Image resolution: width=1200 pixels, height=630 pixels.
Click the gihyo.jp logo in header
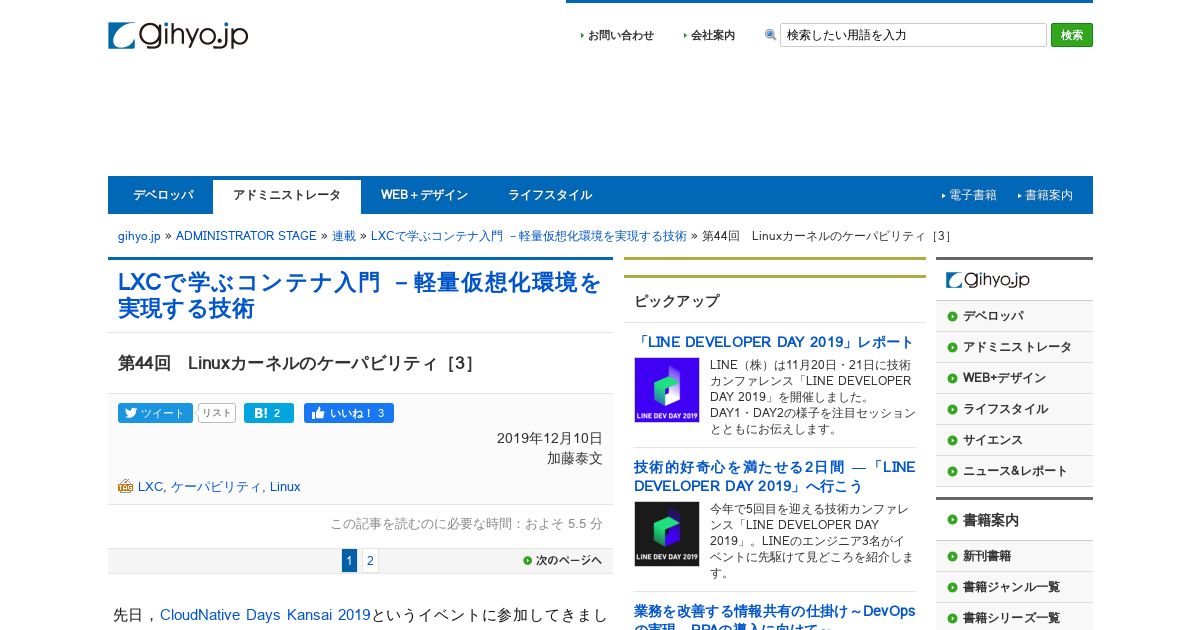(178, 35)
